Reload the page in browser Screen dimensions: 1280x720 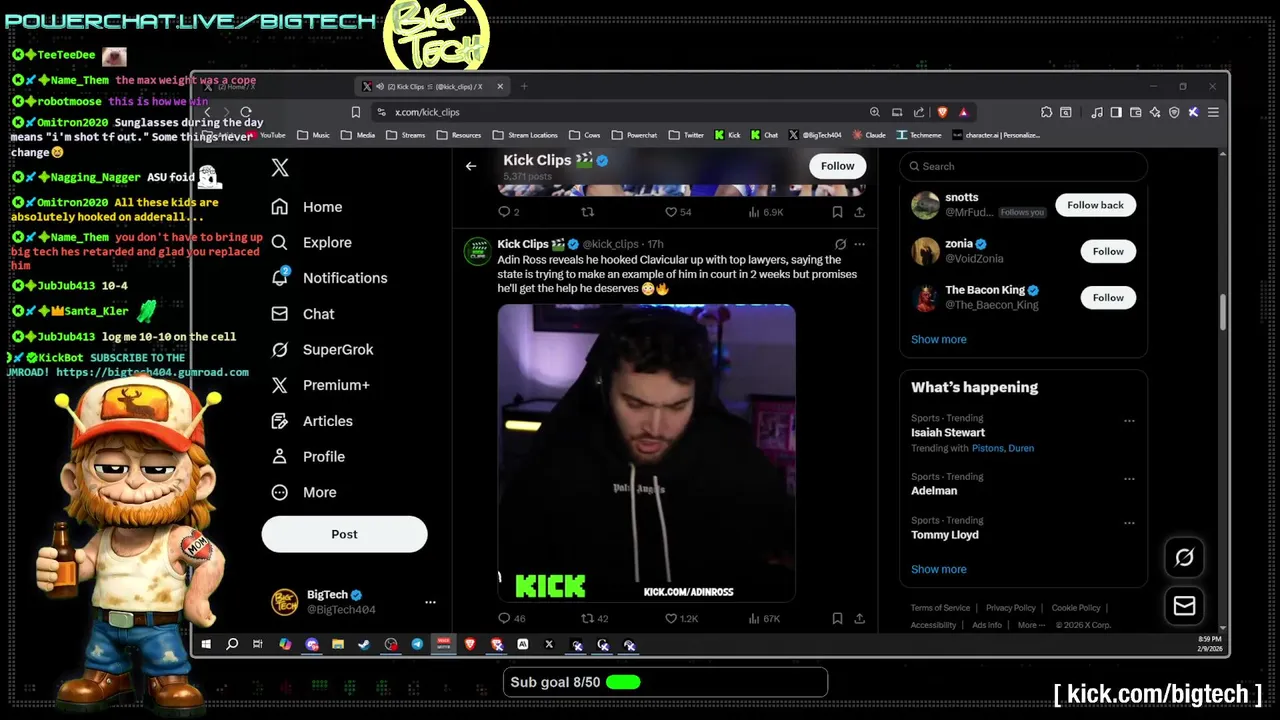pyautogui.click(x=246, y=112)
